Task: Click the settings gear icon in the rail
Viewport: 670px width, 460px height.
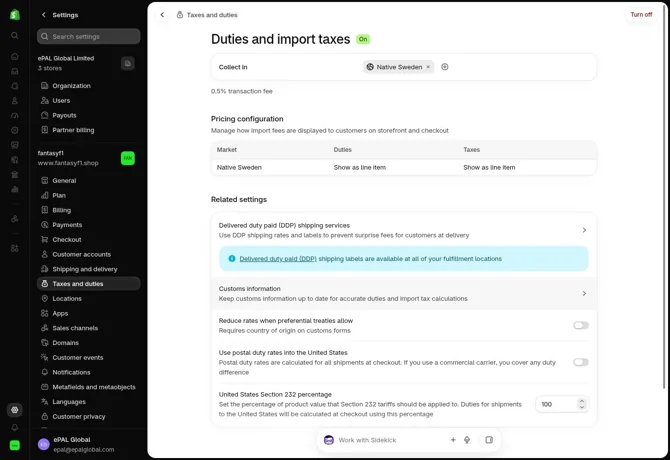Action: pyautogui.click(x=15, y=410)
